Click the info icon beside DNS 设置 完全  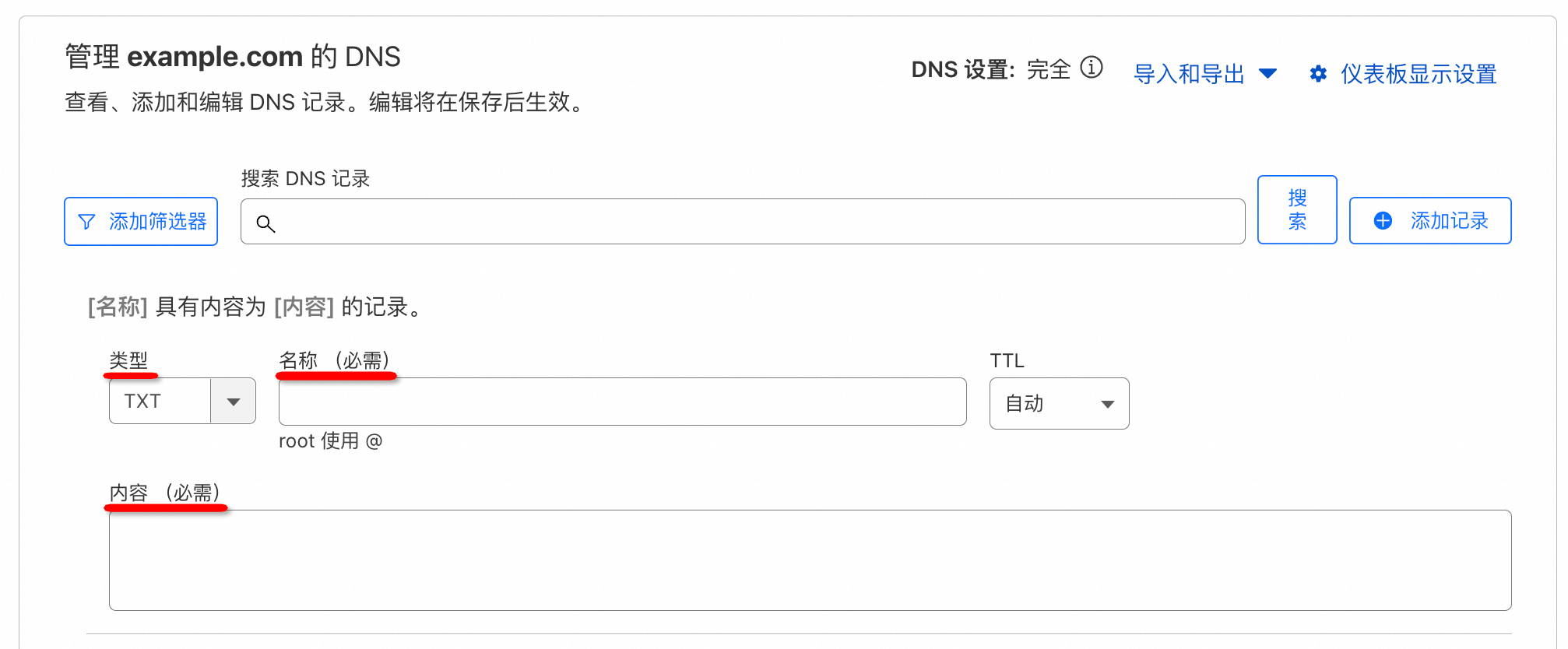coord(1092,68)
